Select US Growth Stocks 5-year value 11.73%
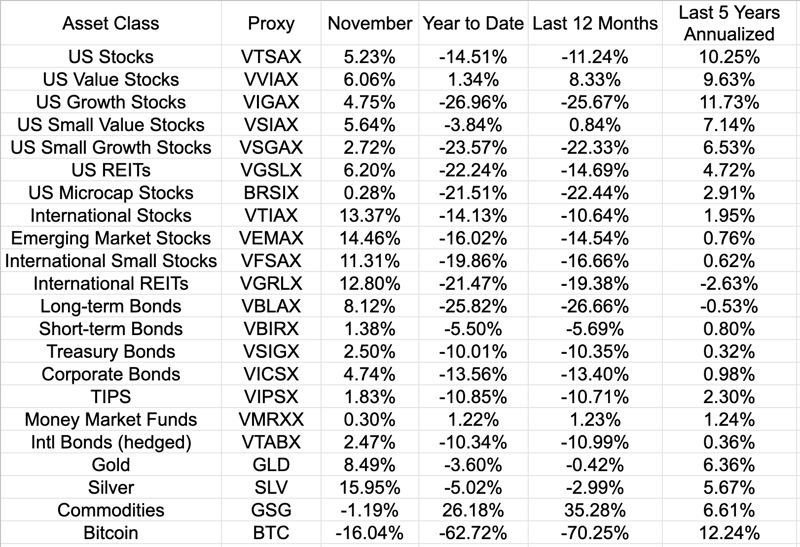Viewport: 800px width, 547px height. (729, 102)
